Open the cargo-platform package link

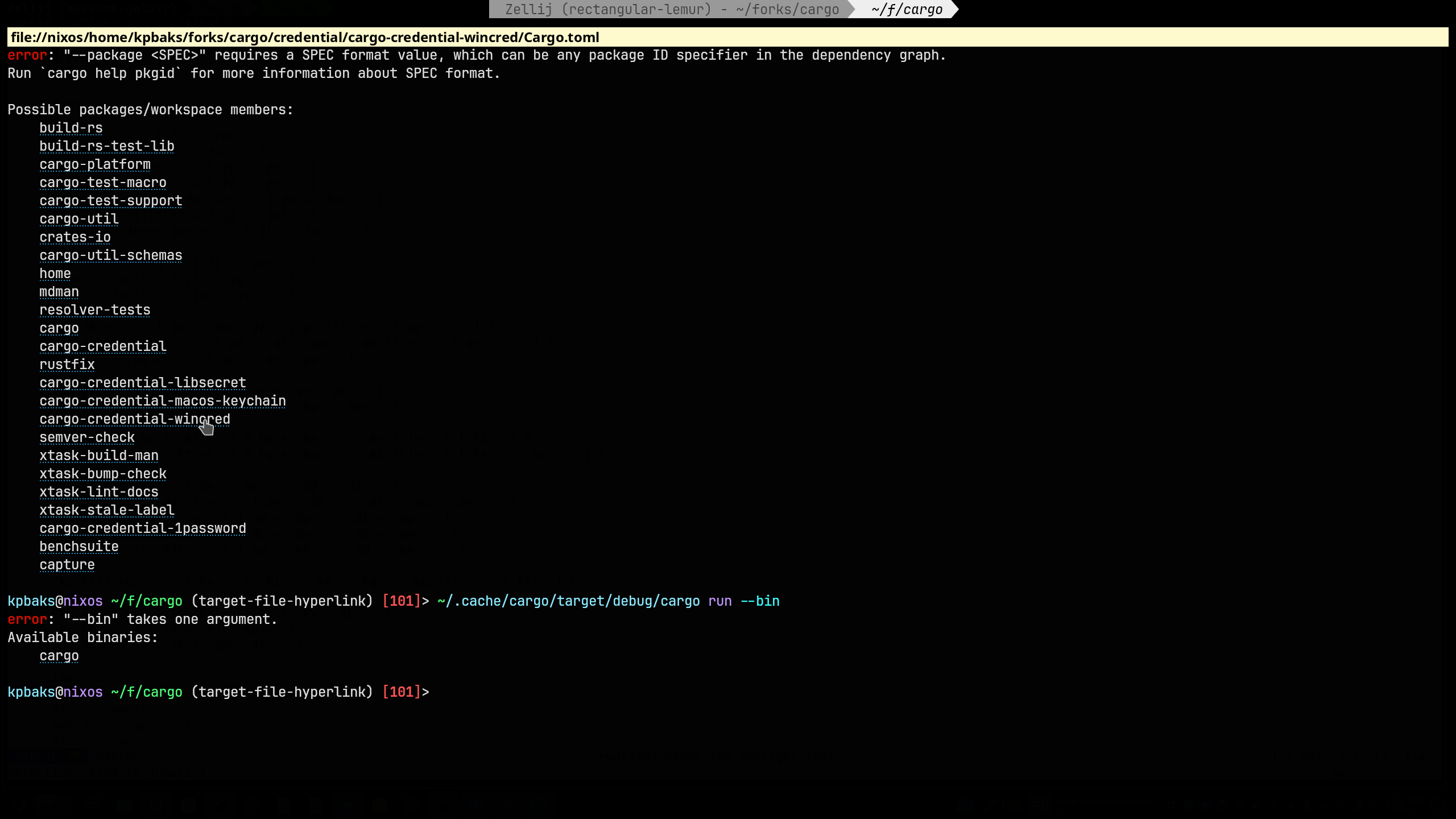tap(95, 164)
